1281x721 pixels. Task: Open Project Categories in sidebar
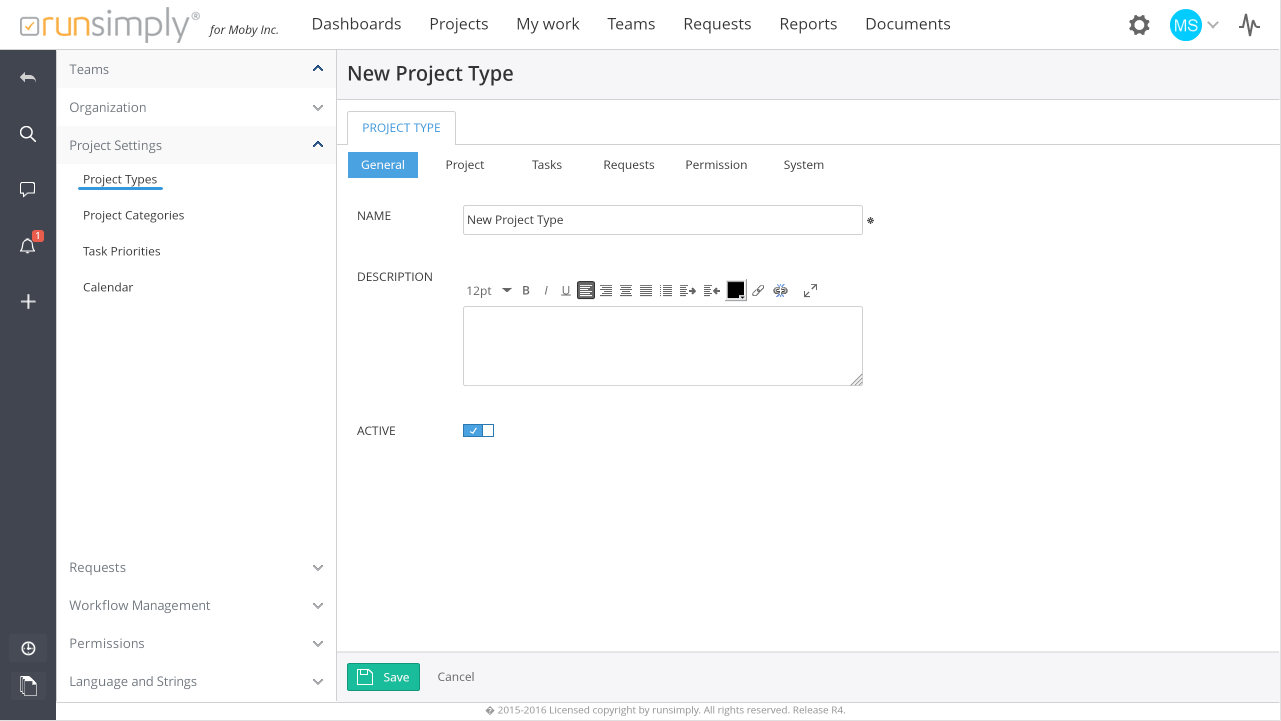134,216
